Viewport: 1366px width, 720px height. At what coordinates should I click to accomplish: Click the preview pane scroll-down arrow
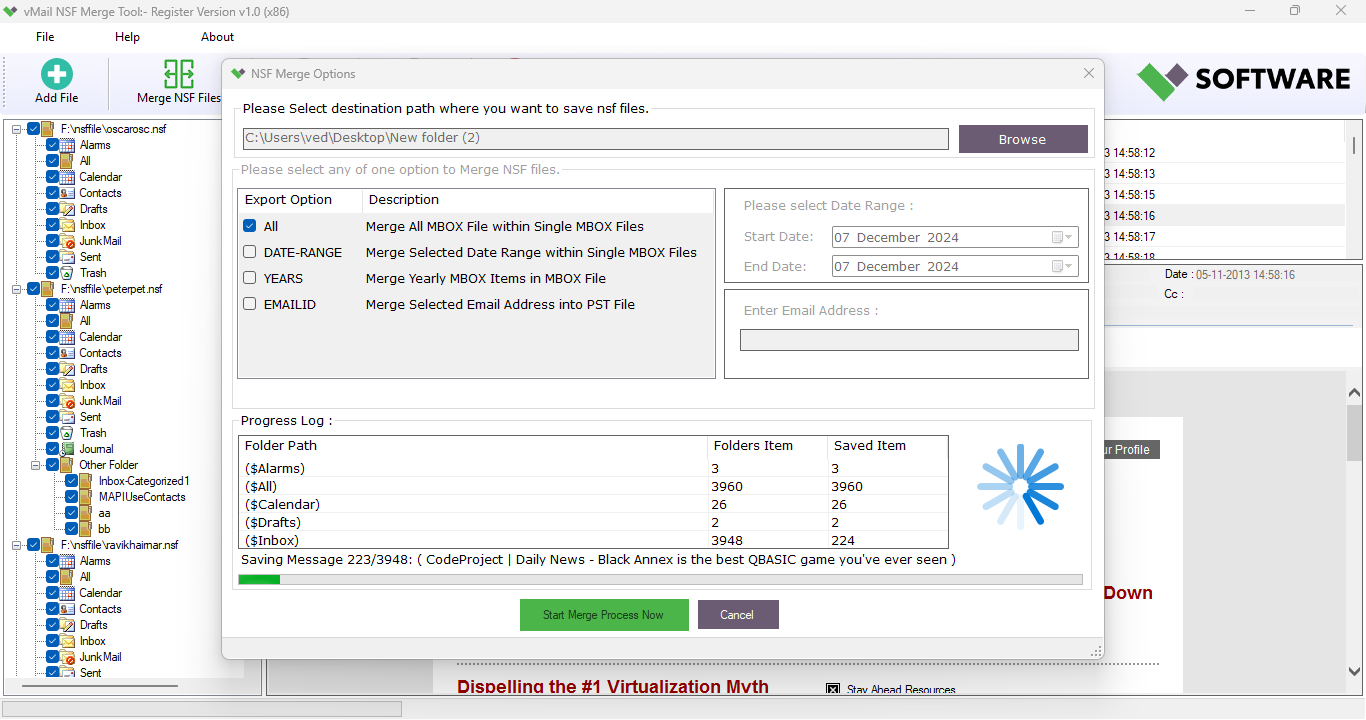coord(1354,671)
